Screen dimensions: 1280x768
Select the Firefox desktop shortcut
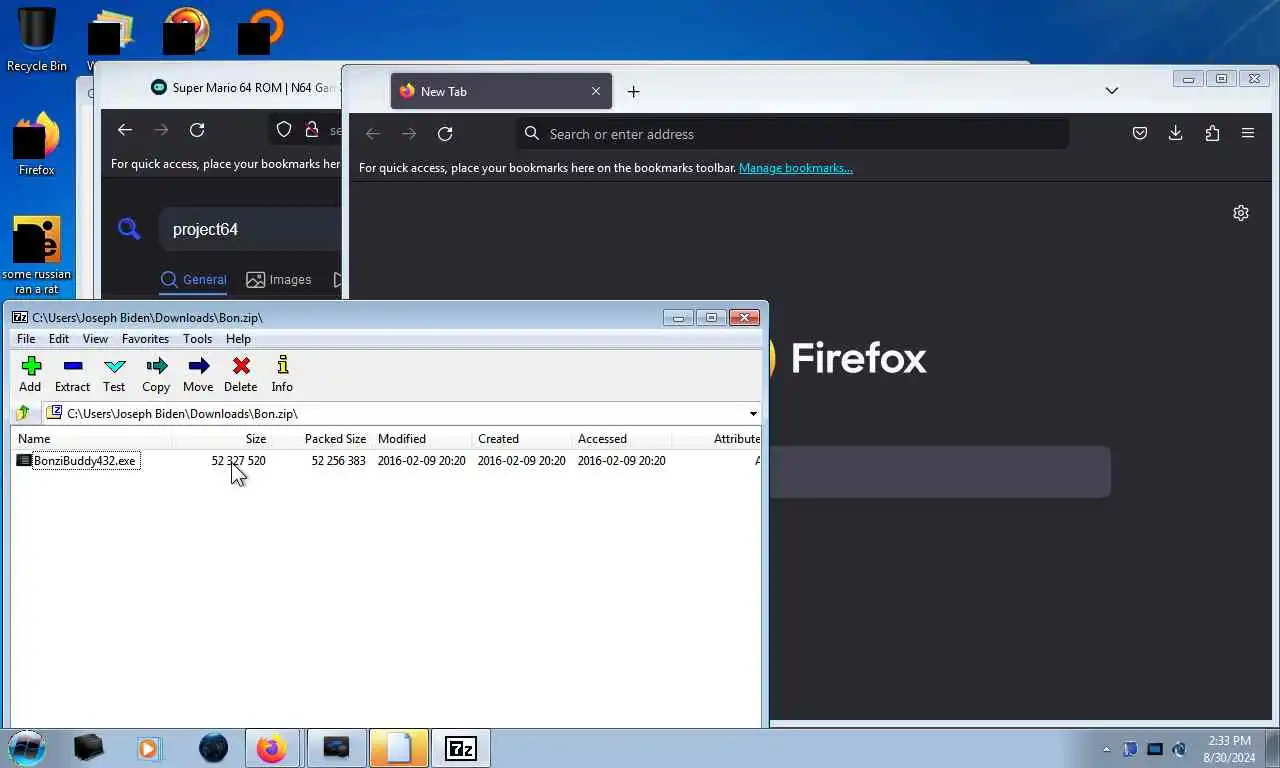37,143
